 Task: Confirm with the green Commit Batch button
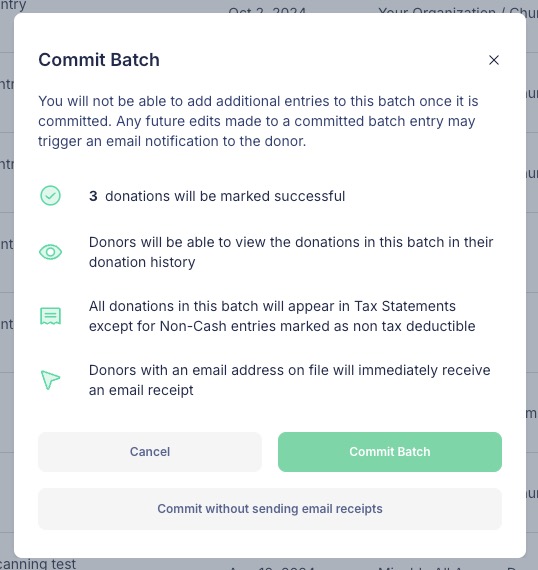[390, 452]
